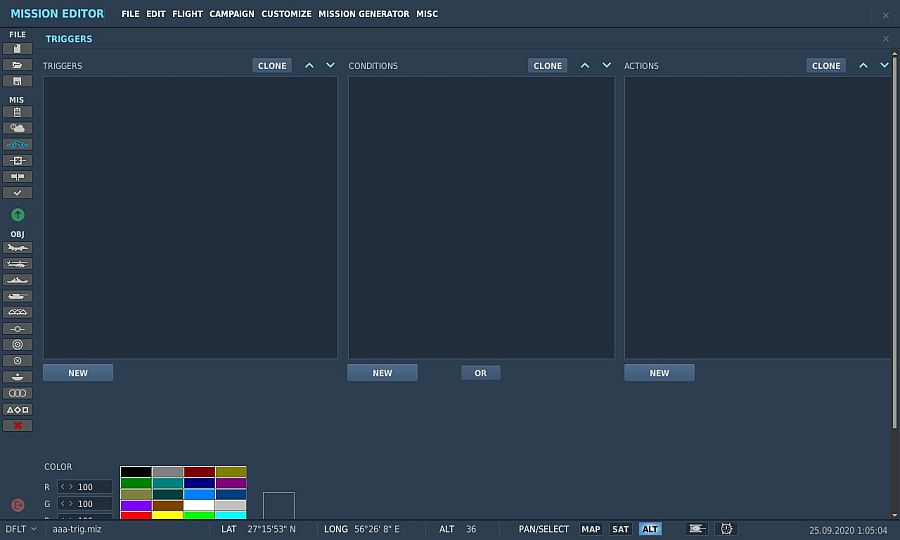Viewport: 900px width, 540px height.
Task: Click the gear clock icon in status bar
Action: pos(726,529)
